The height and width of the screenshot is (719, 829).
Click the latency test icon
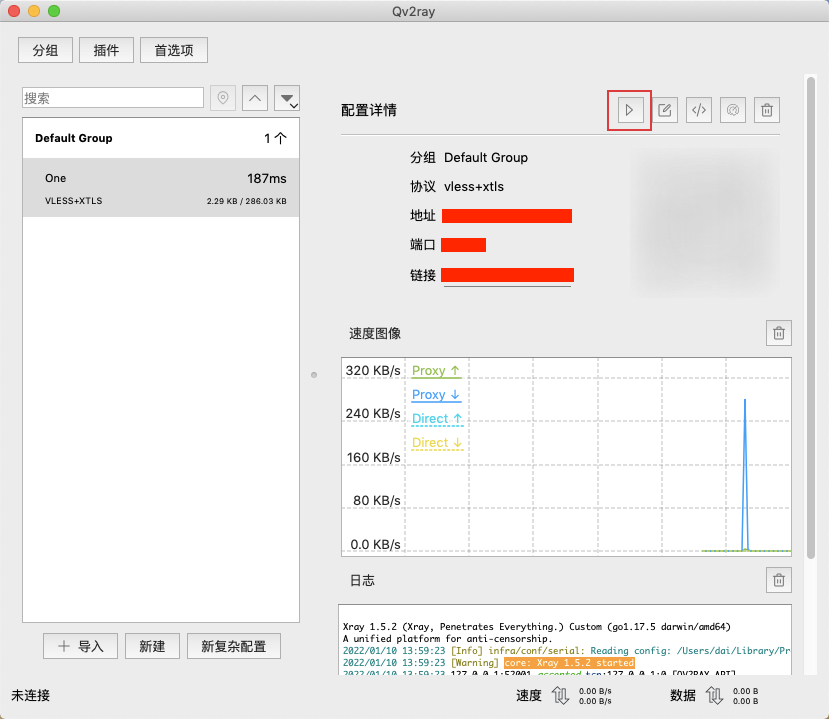pos(733,110)
